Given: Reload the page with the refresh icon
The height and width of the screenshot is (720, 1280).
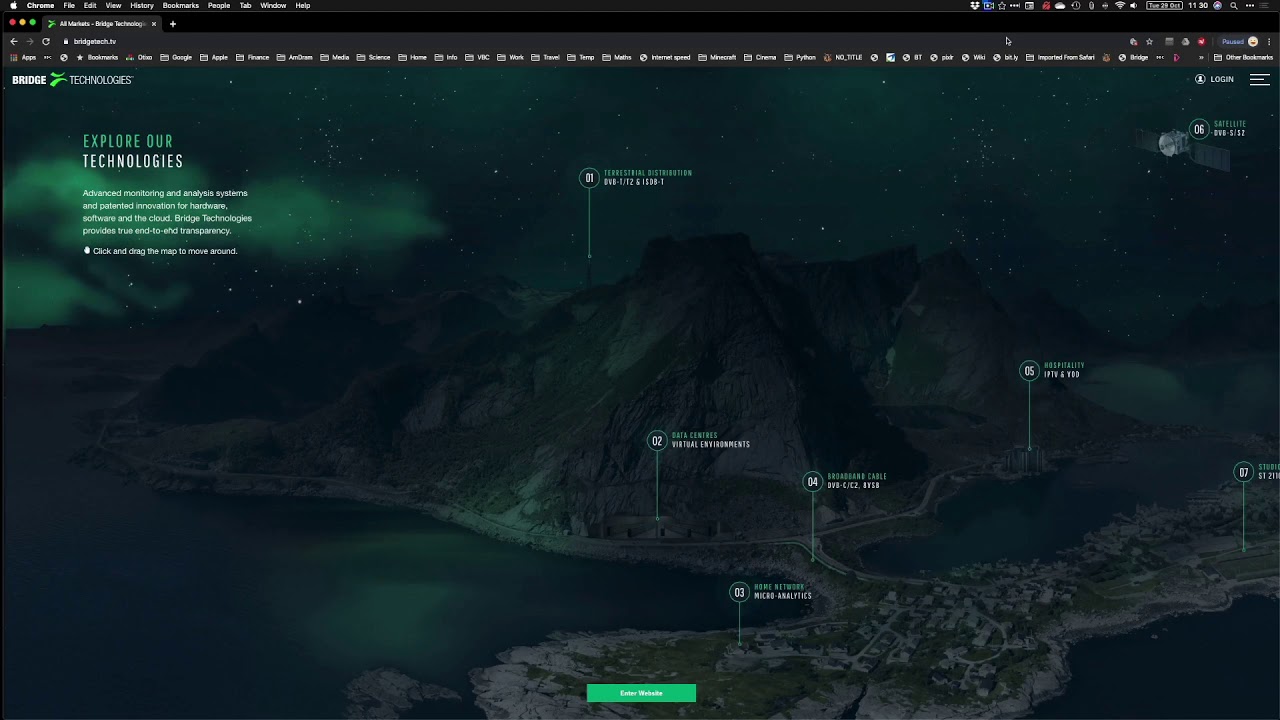Looking at the screenshot, I should point(45,41).
